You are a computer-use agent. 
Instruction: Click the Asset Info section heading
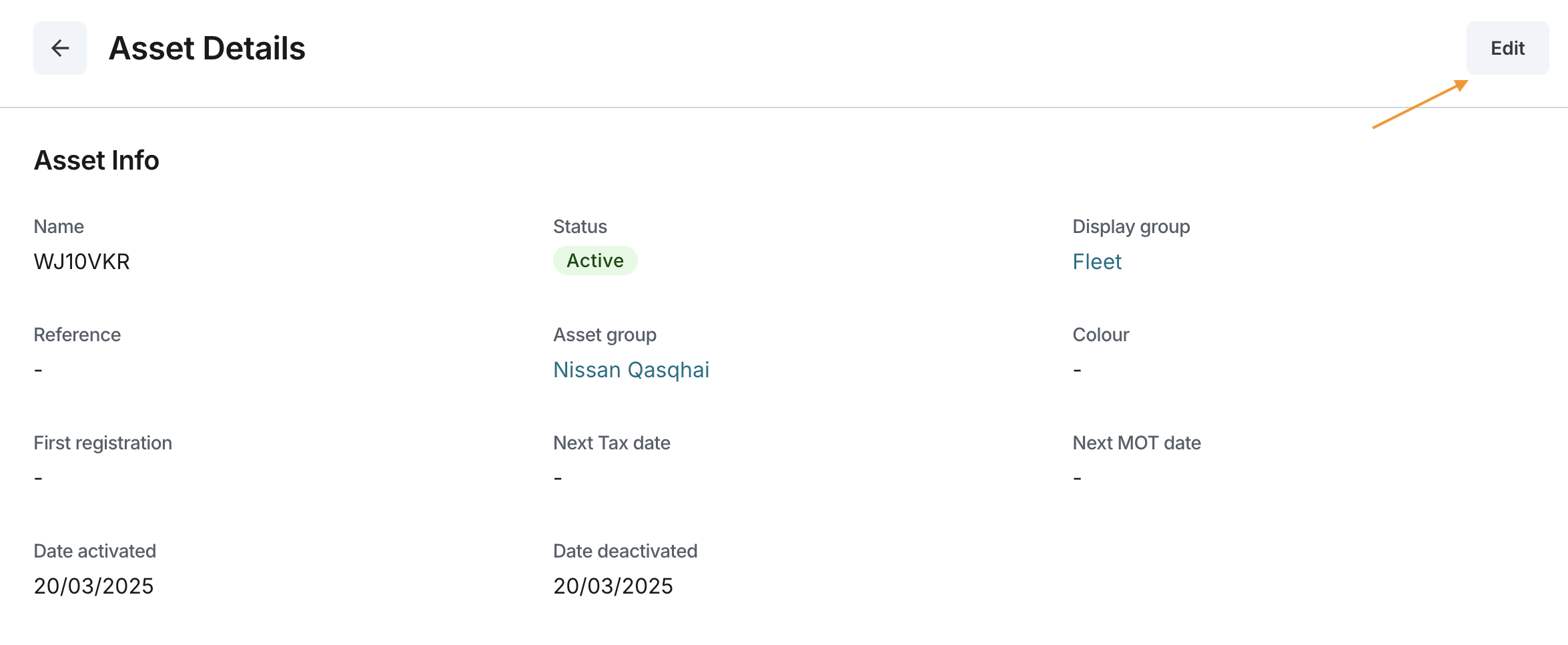pyautogui.click(x=97, y=160)
